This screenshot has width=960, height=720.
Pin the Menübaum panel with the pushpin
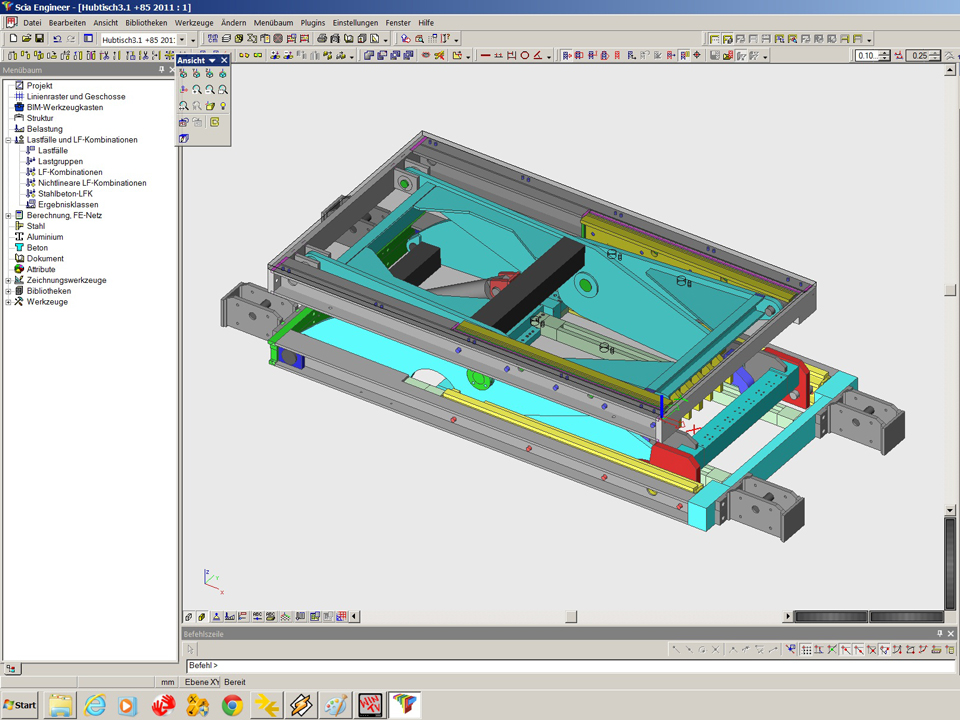[x=161, y=71]
